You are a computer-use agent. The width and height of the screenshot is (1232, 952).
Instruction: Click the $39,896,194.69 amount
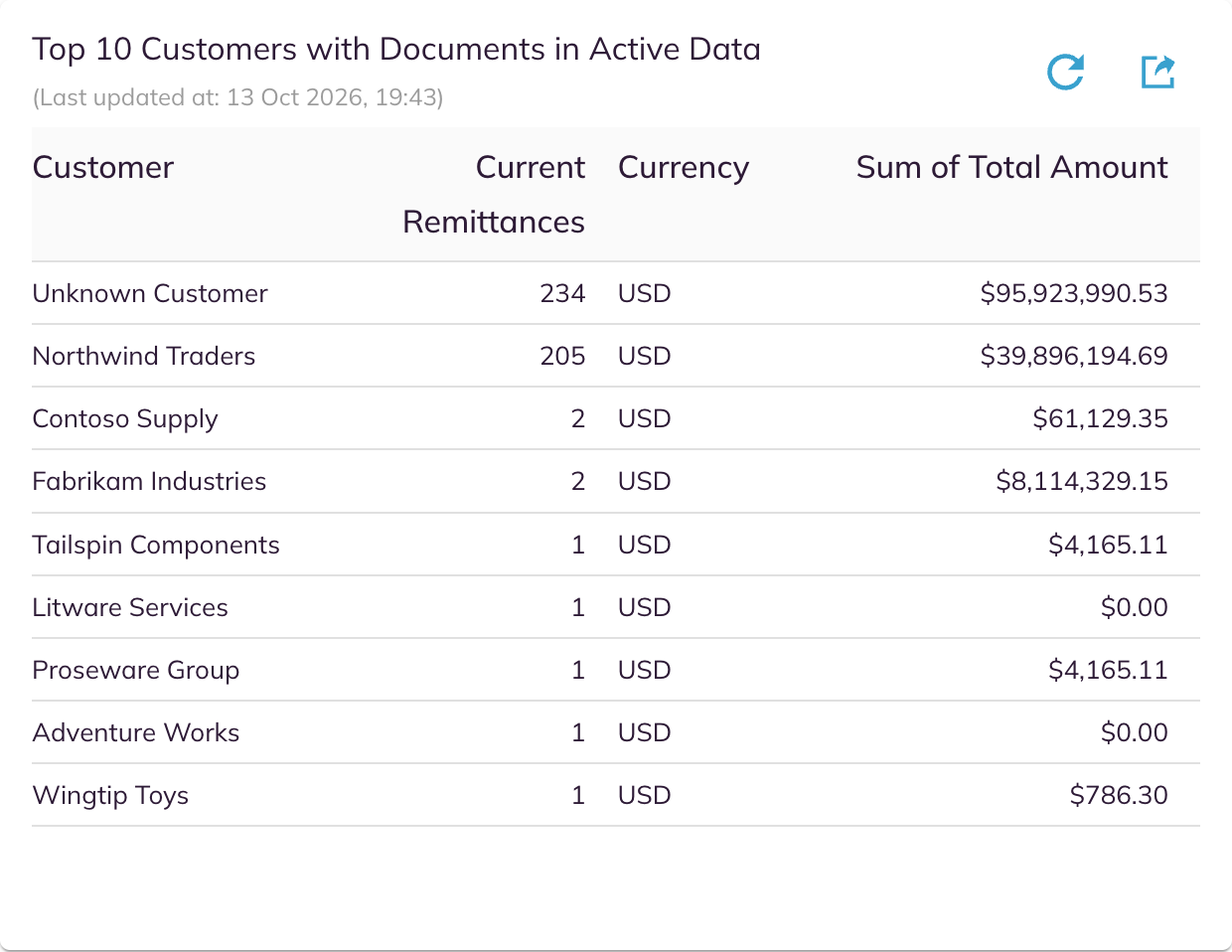(x=1074, y=356)
